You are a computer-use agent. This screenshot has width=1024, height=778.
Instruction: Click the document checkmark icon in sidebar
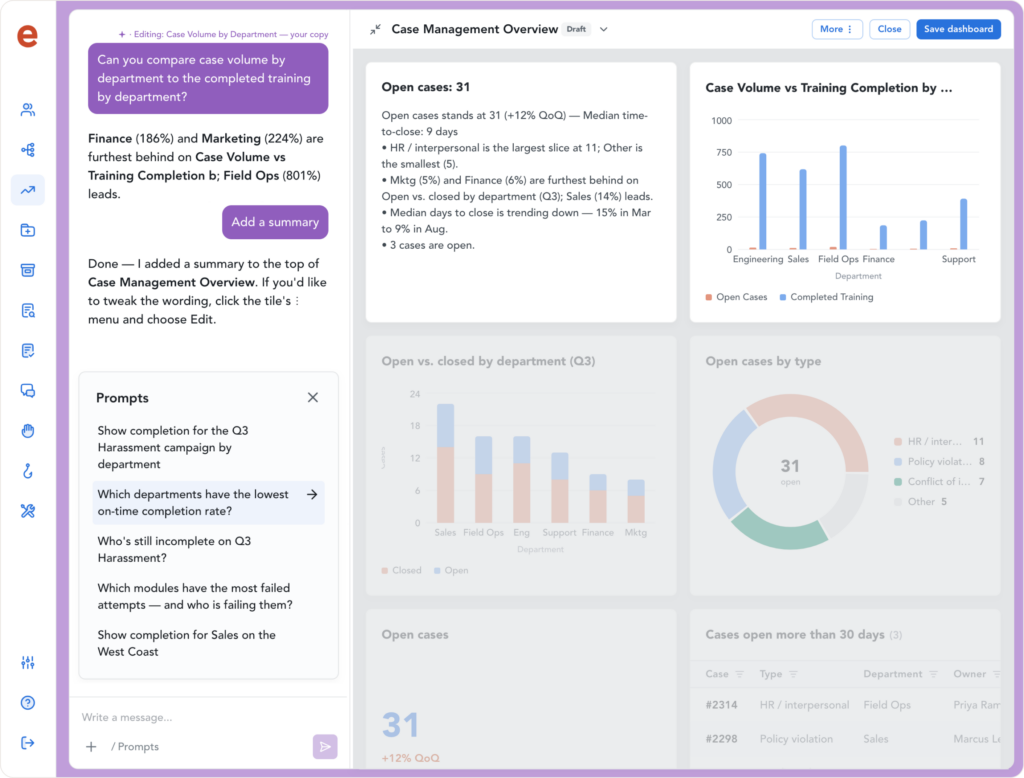point(27,351)
